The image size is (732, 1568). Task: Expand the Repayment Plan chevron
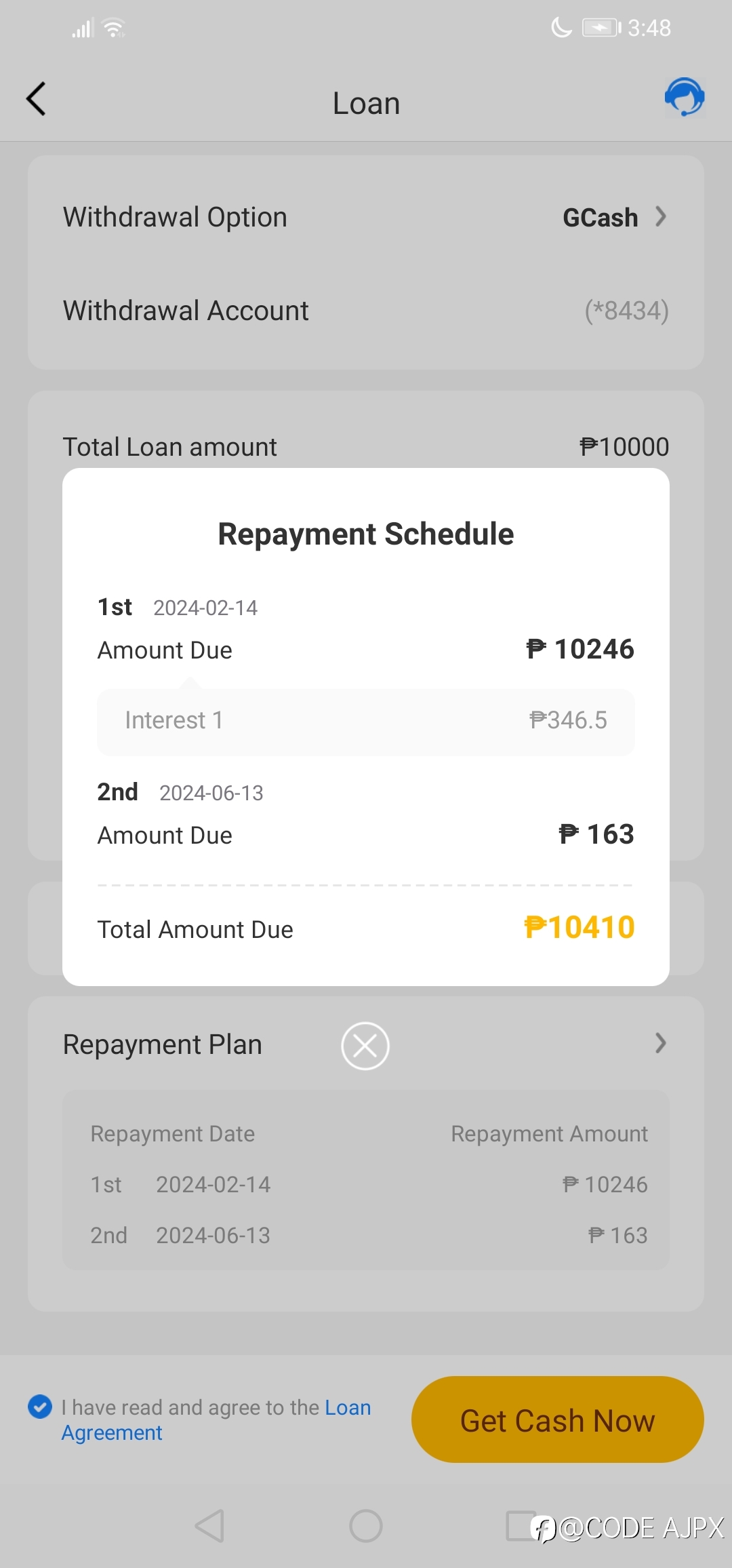click(661, 1043)
